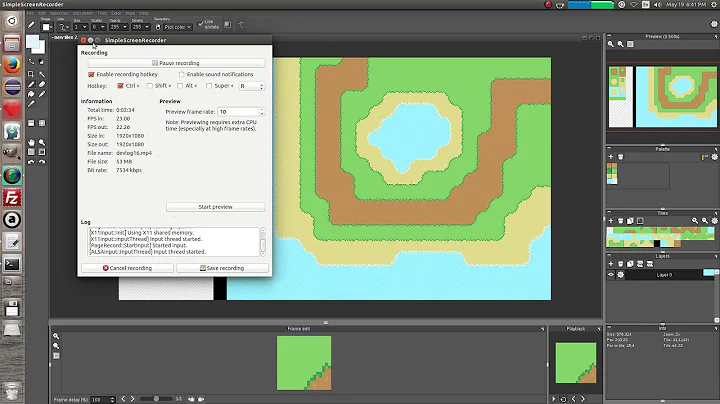Select the pencil tool in the left toolbox
The image size is (720, 404).
31,84
